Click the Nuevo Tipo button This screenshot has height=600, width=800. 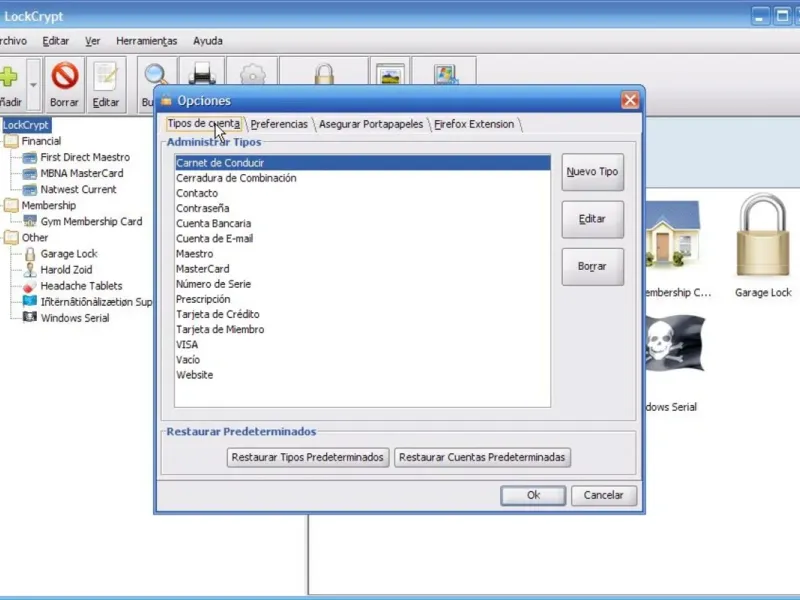[x=592, y=172]
